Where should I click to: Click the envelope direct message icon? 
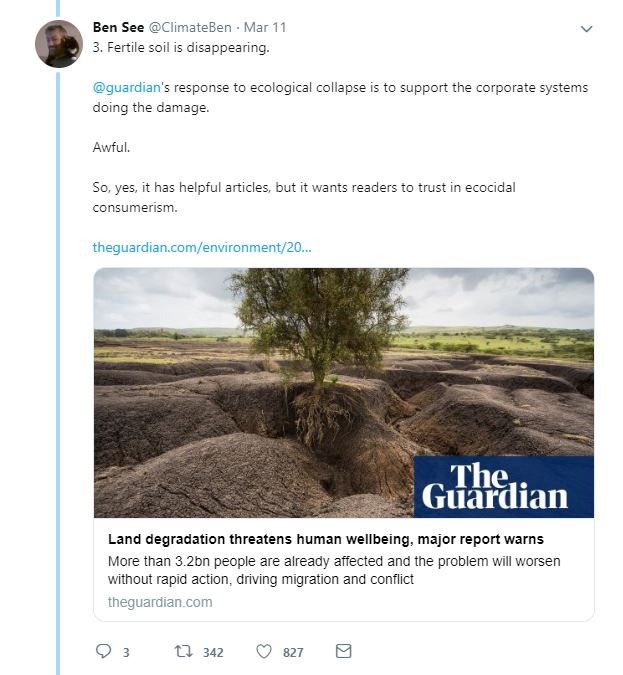(x=343, y=651)
